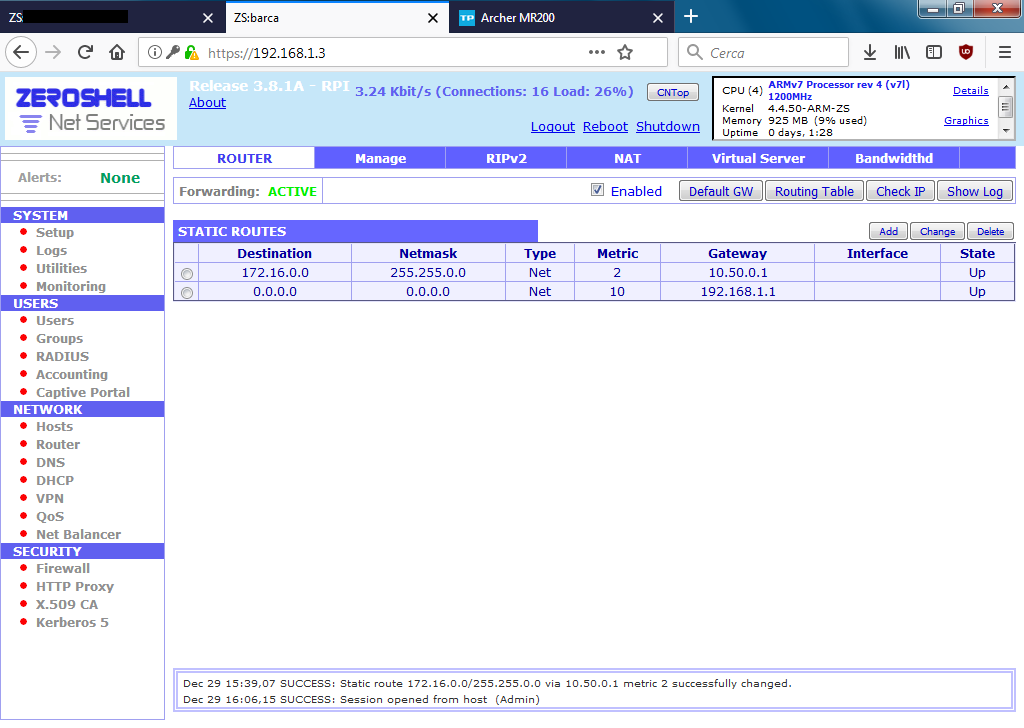The height and width of the screenshot is (728, 1024).
Task: Click the Show Log button
Action: (975, 191)
